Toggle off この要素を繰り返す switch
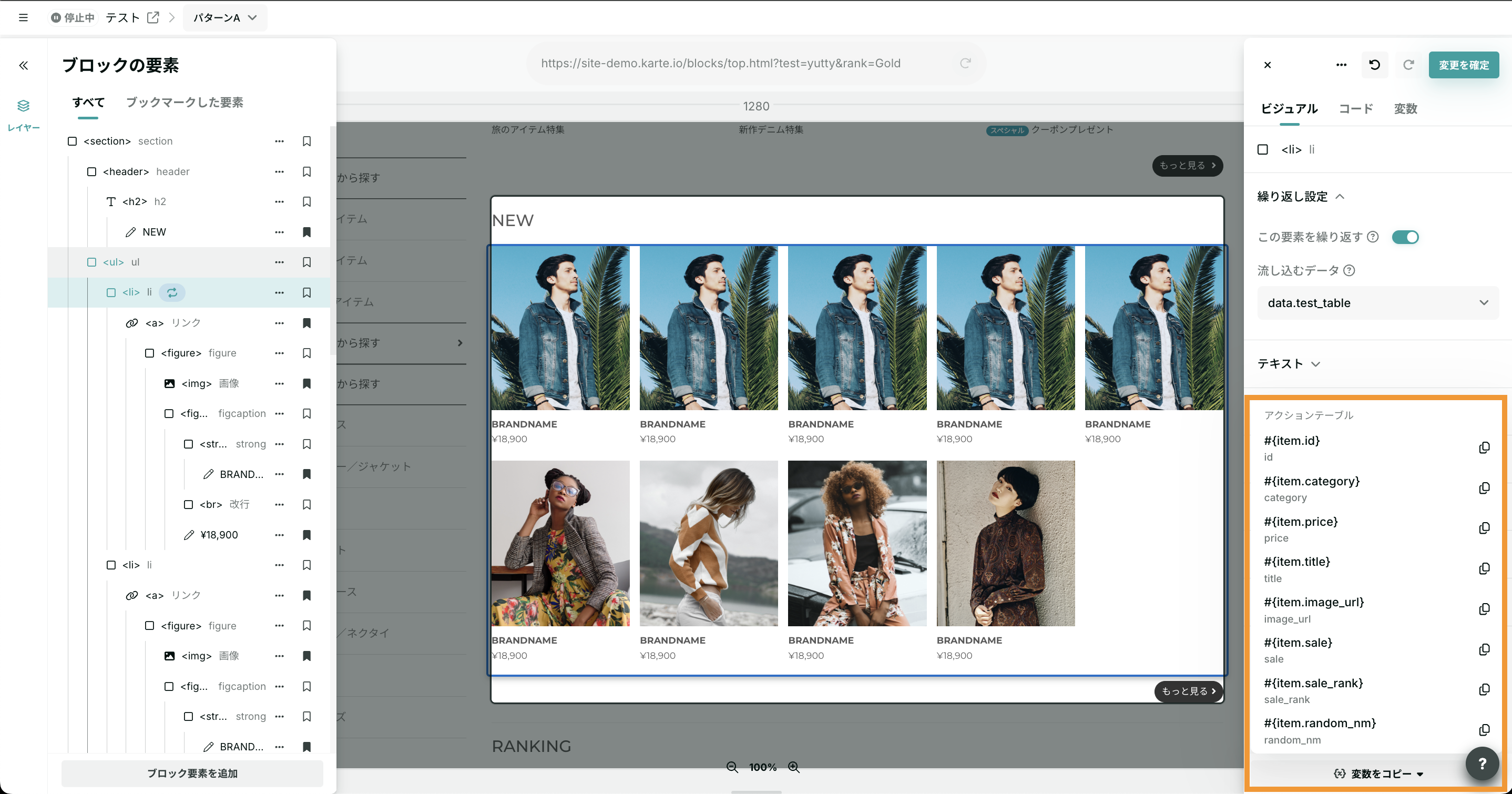This screenshot has width=1512, height=794. [x=1405, y=237]
